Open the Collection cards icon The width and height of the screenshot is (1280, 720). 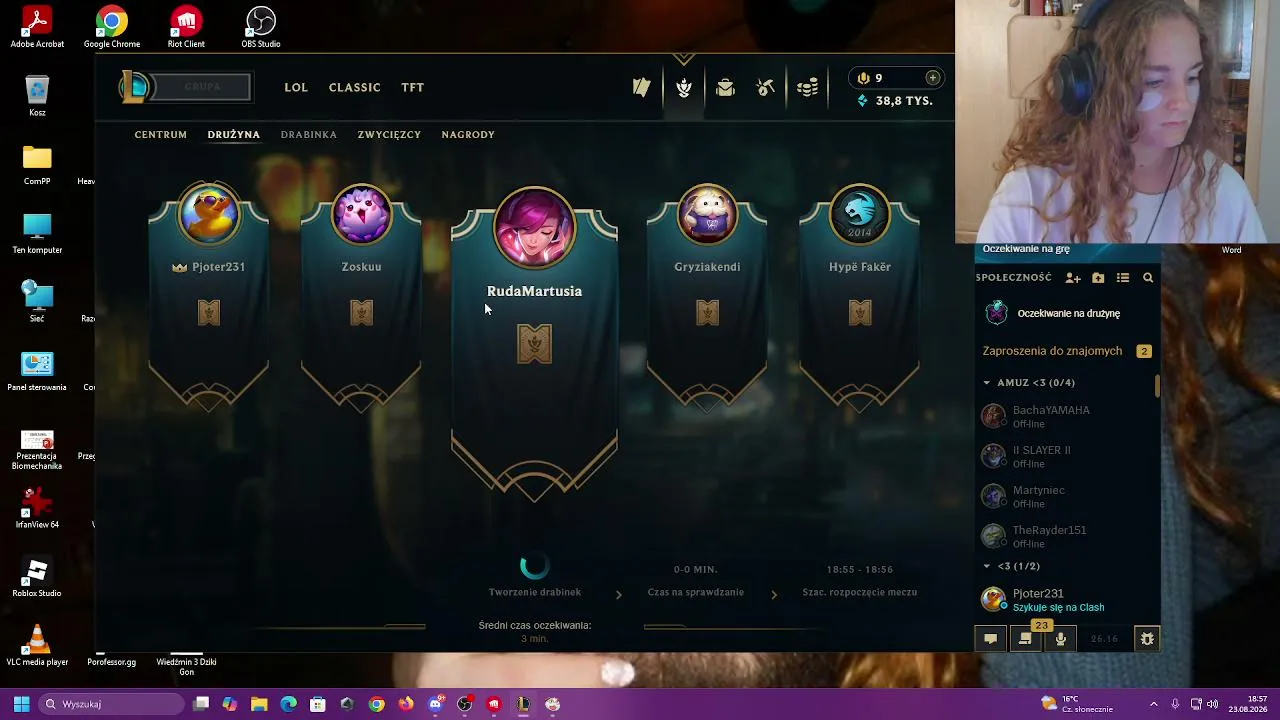pyautogui.click(x=642, y=88)
